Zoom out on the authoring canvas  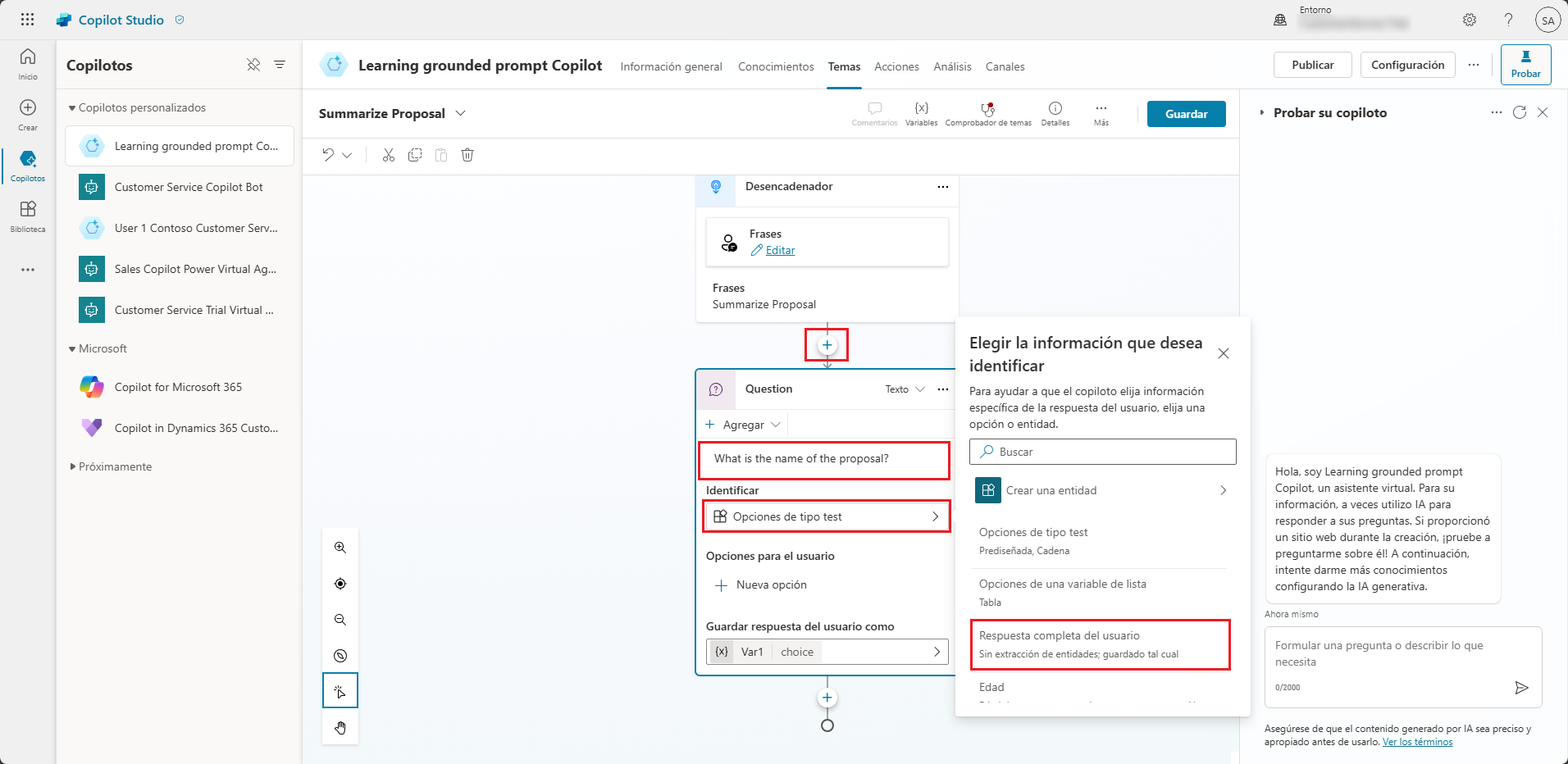click(x=340, y=620)
